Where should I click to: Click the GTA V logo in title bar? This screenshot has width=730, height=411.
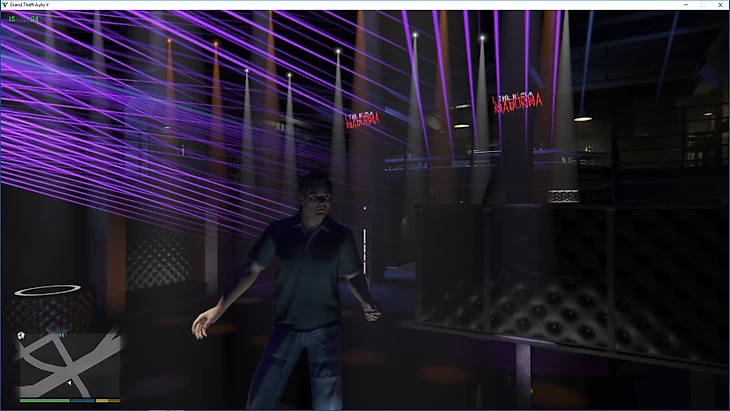click(5, 5)
